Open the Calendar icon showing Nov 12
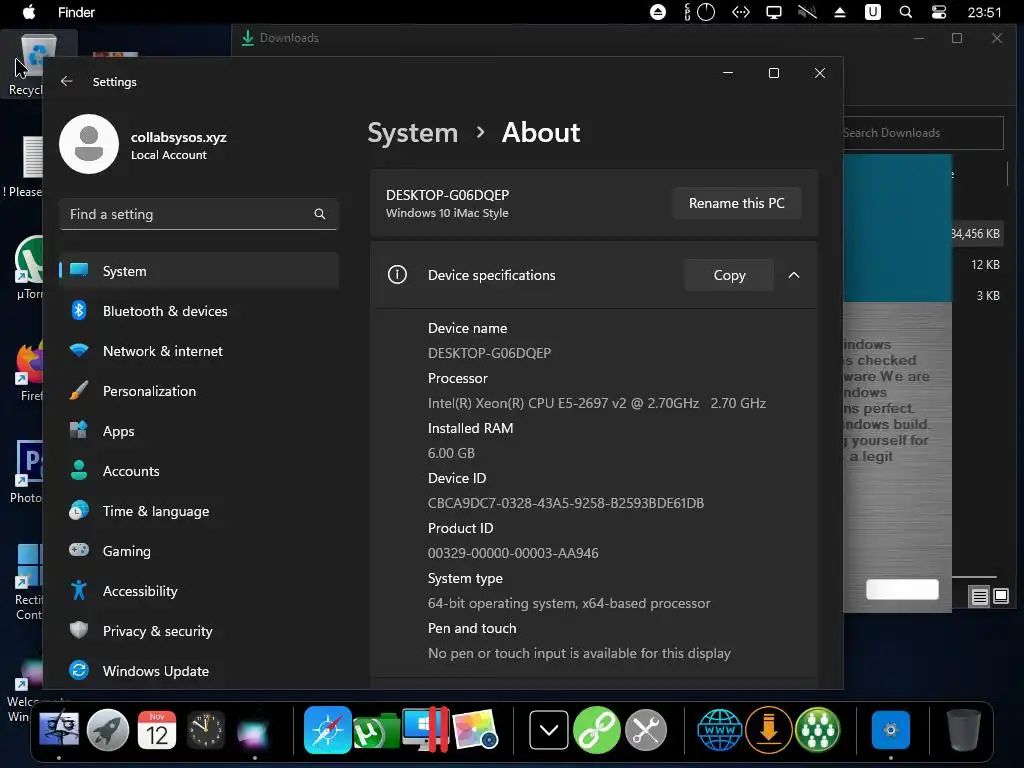Image resolution: width=1024 pixels, height=768 pixels. 157,730
